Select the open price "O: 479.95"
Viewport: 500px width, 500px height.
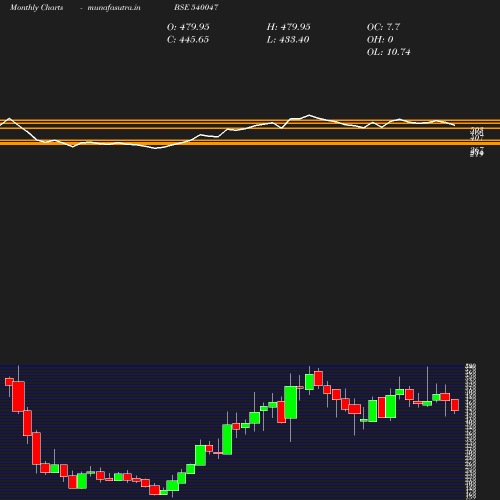click(188, 27)
